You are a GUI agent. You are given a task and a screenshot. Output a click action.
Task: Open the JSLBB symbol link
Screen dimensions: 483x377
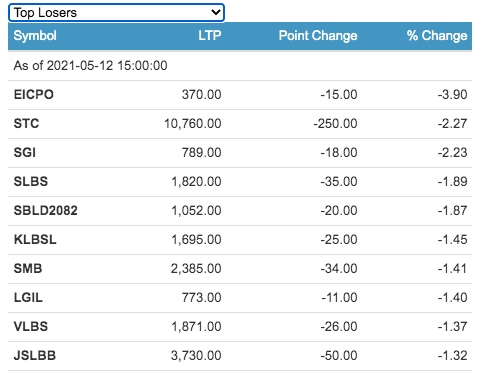[x=35, y=356]
